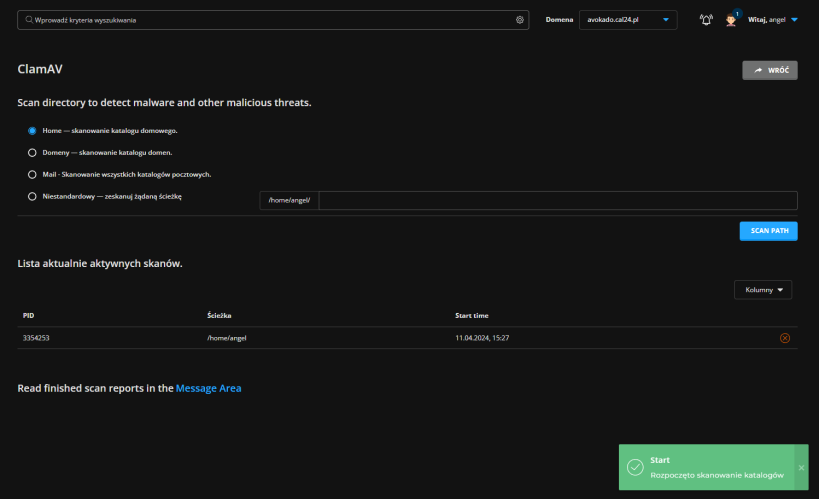Click the /home/angel/ path prefix label

click(x=289, y=200)
